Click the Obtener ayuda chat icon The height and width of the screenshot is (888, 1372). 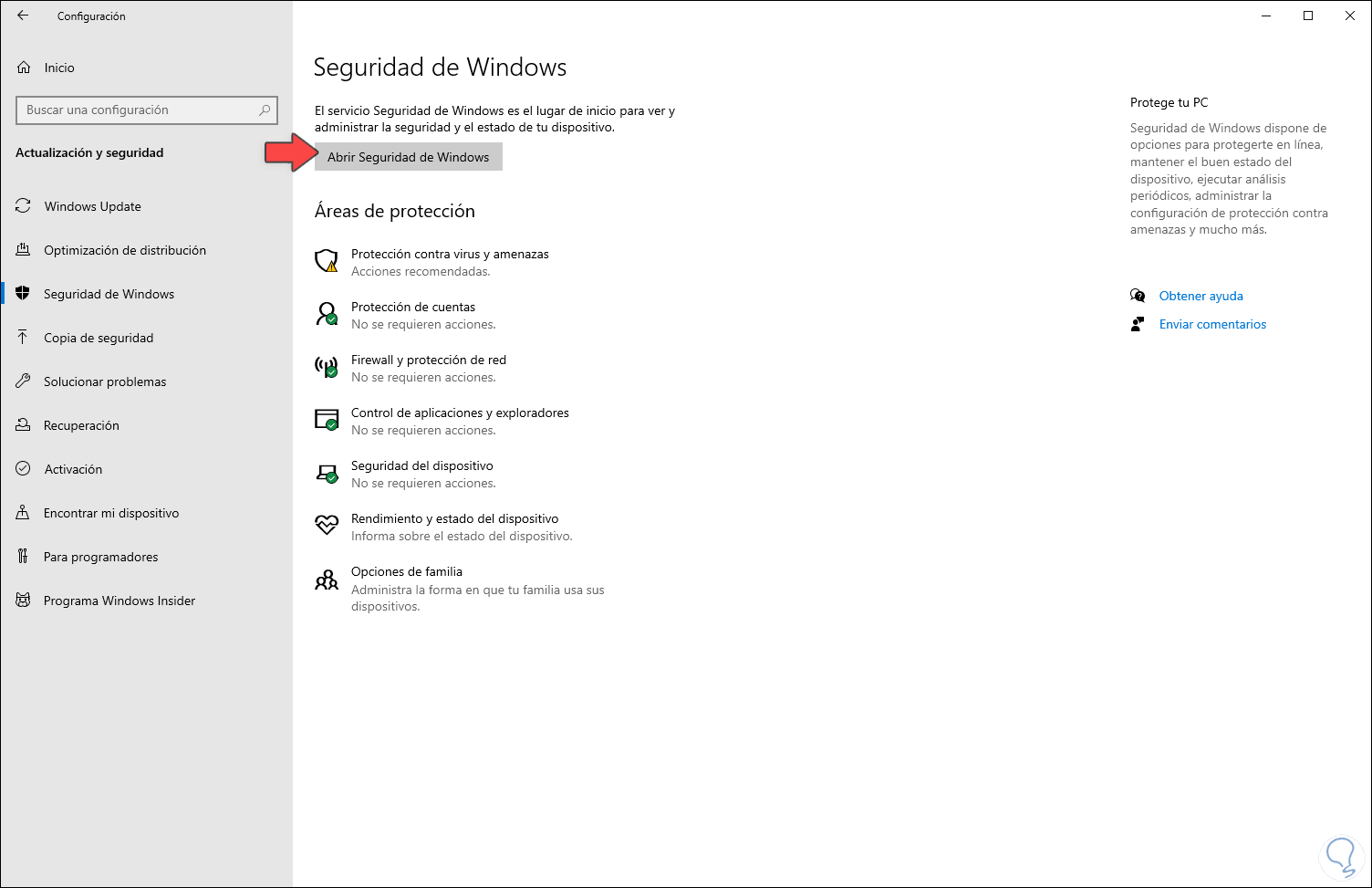pos(1138,296)
